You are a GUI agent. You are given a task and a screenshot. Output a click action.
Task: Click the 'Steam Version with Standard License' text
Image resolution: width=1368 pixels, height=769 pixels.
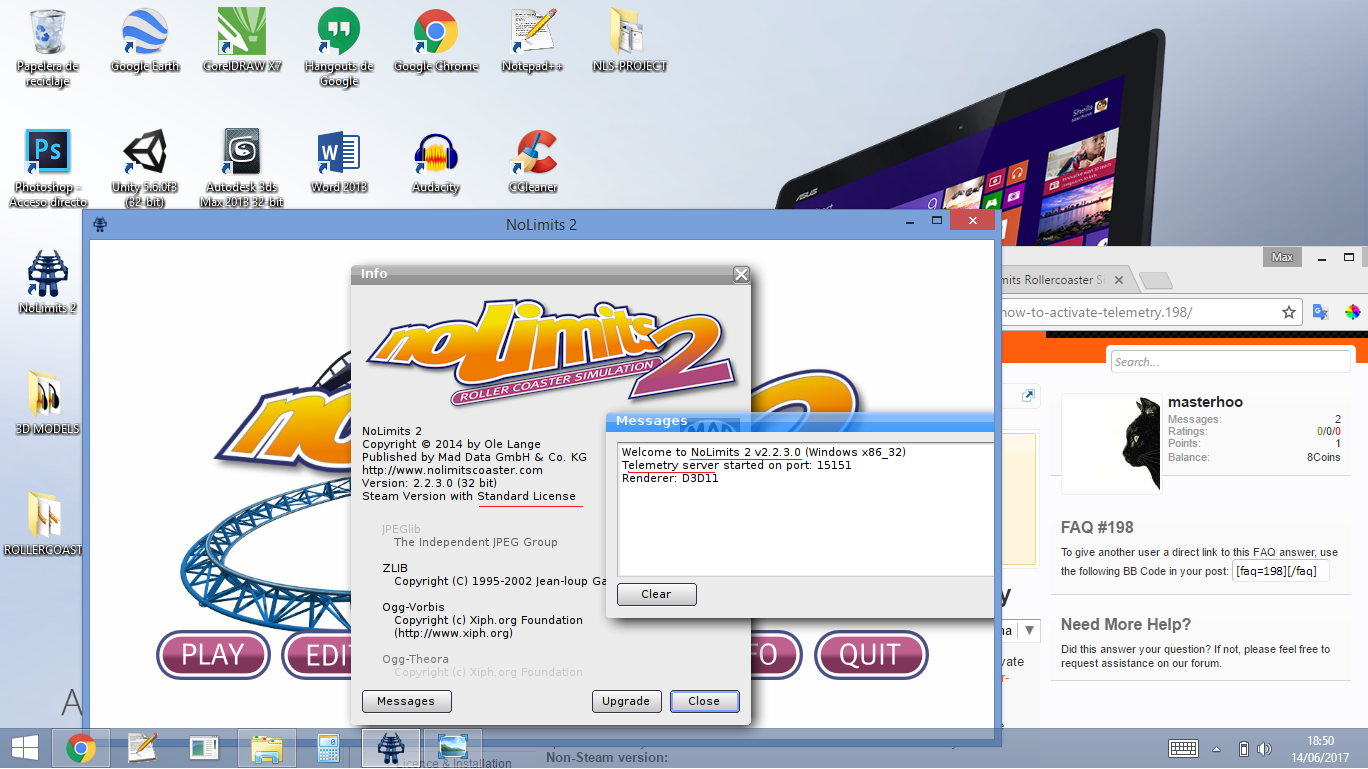469,496
